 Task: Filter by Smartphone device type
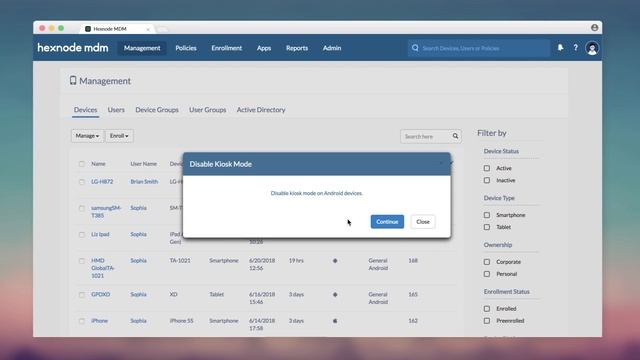coord(487,215)
